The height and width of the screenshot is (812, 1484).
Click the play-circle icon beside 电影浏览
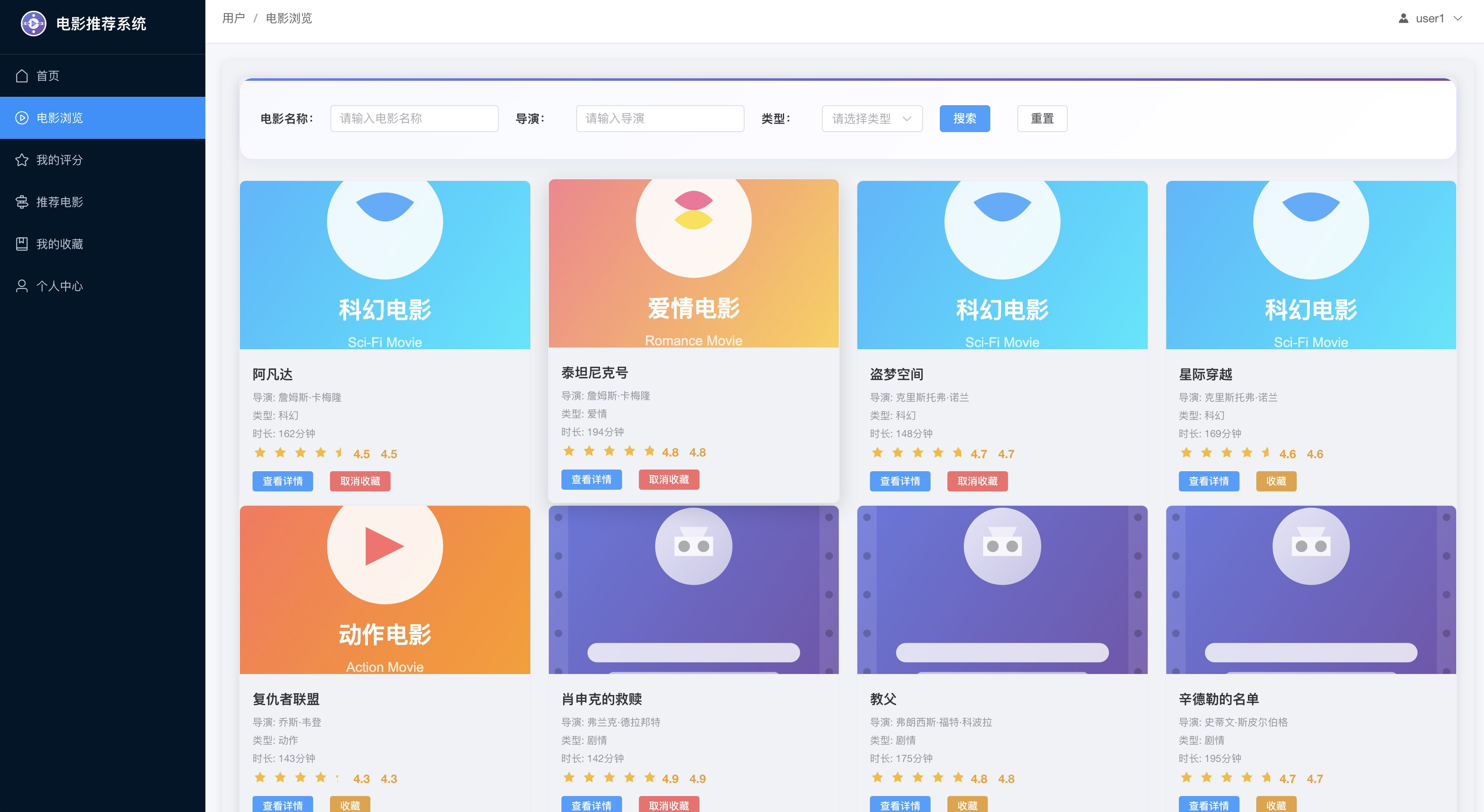(22, 118)
